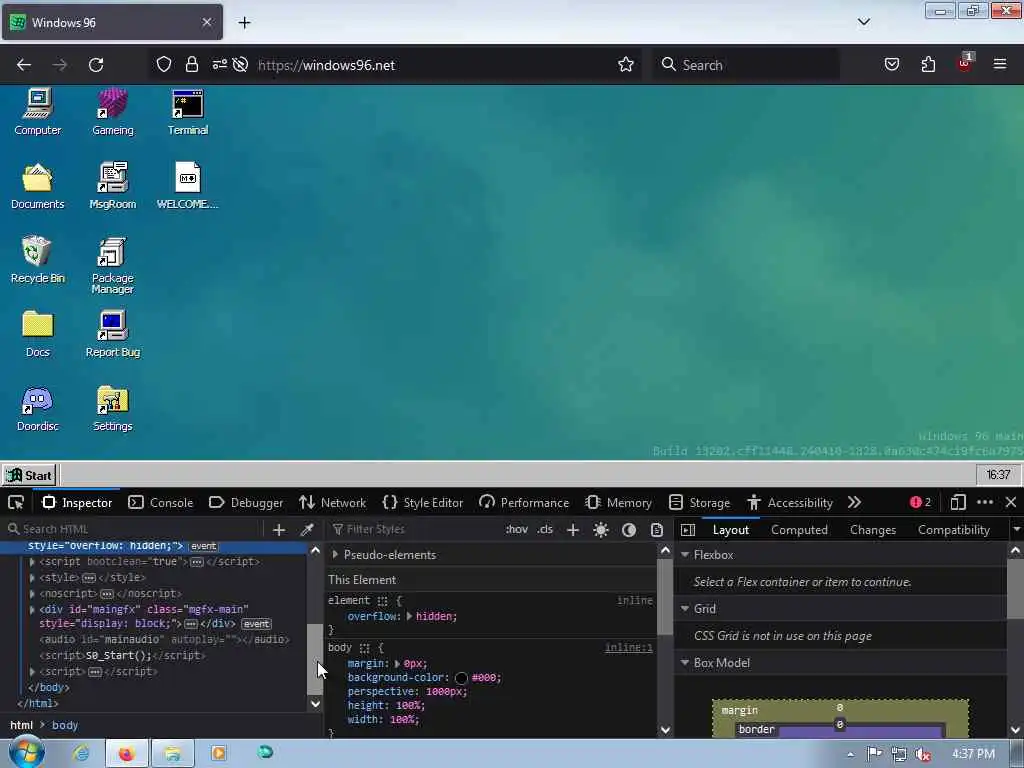Open the Settings desktop shortcut
Viewport: 1024px width, 768px height.
(112, 408)
